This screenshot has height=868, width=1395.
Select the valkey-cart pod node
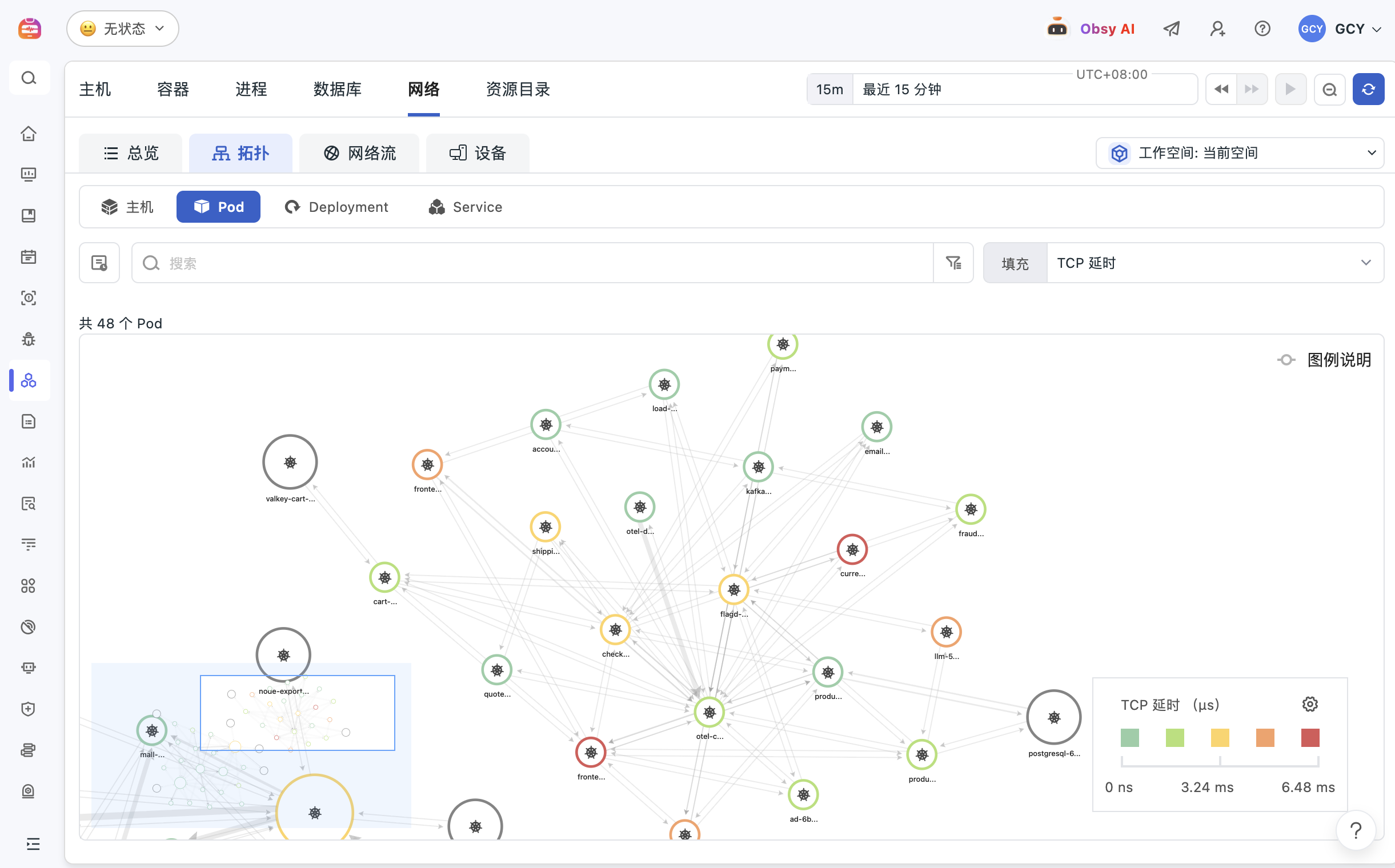pyautogui.click(x=290, y=462)
